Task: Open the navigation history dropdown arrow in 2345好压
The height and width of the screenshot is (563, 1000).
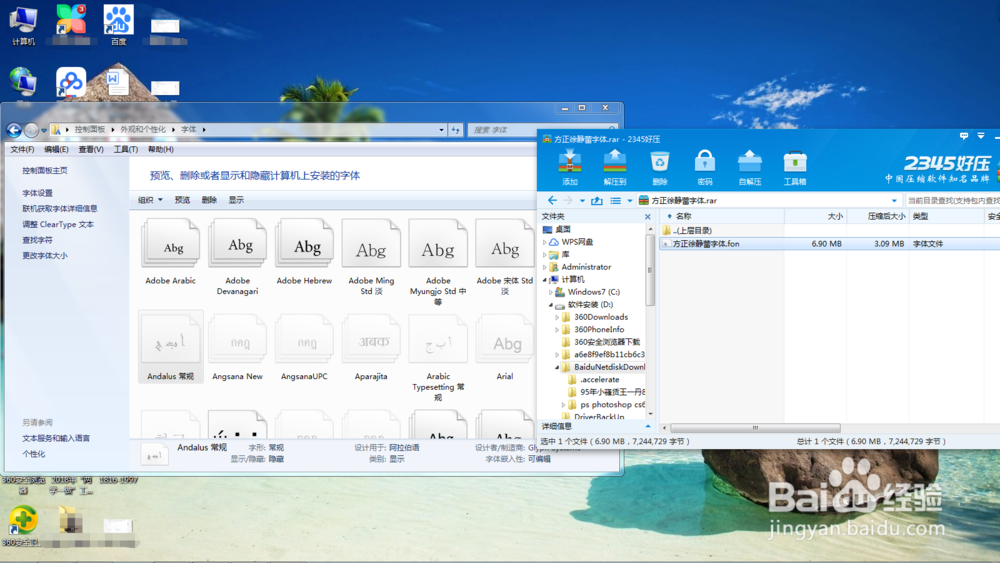Action: coord(582,201)
